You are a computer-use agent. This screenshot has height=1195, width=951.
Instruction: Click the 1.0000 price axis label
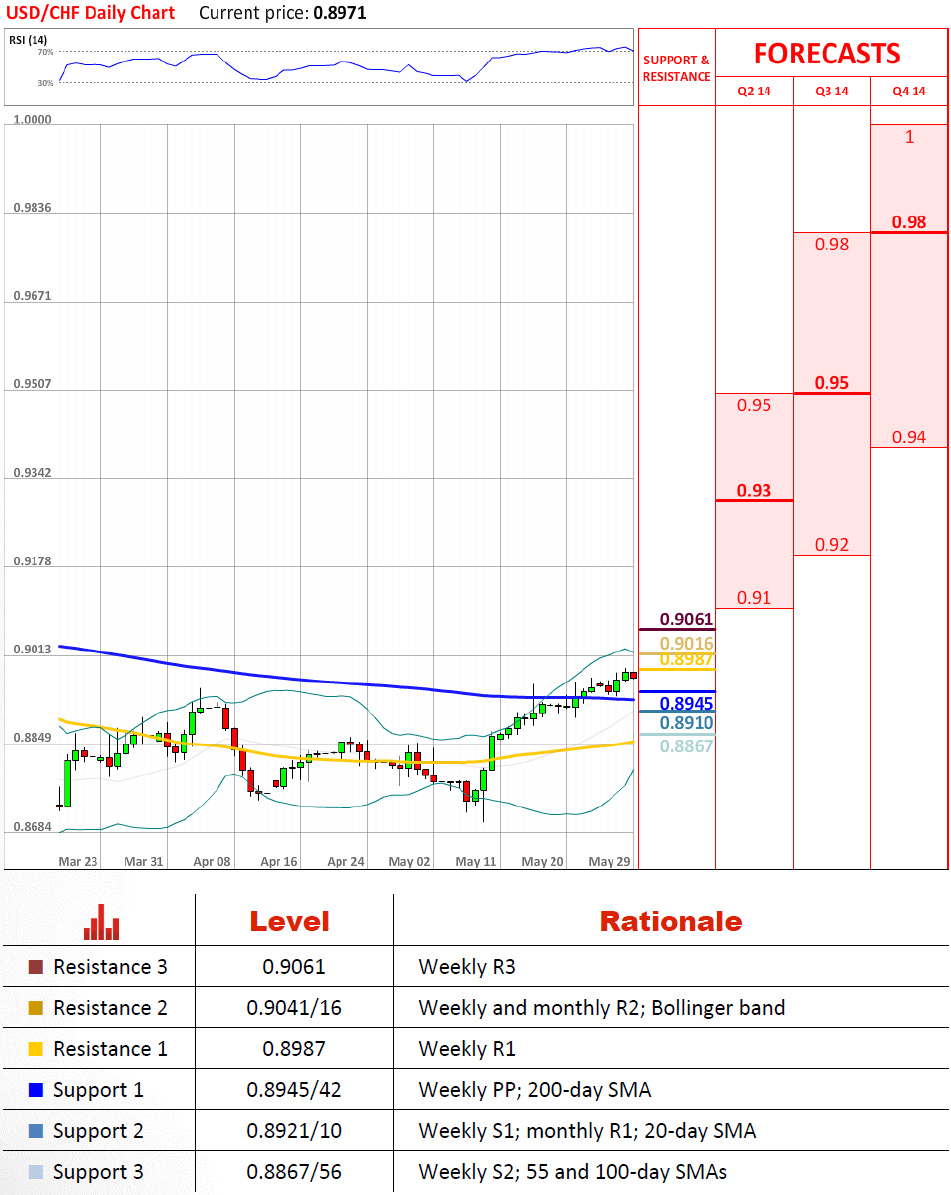tap(33, 120)
